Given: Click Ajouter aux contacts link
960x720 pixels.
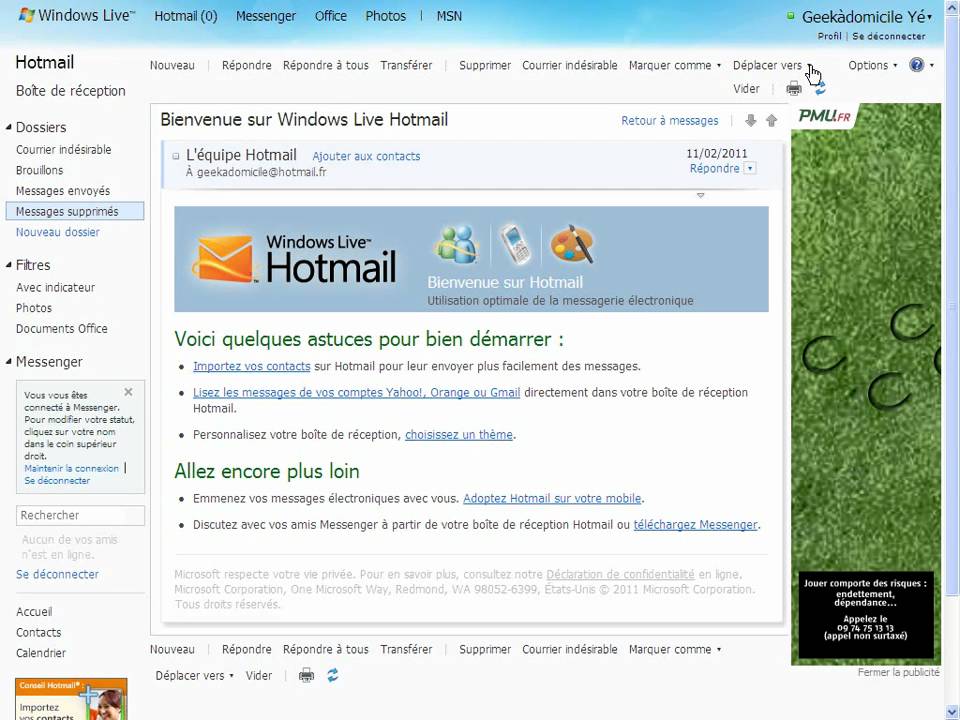Looking at the screenshot, I should 366,156.
